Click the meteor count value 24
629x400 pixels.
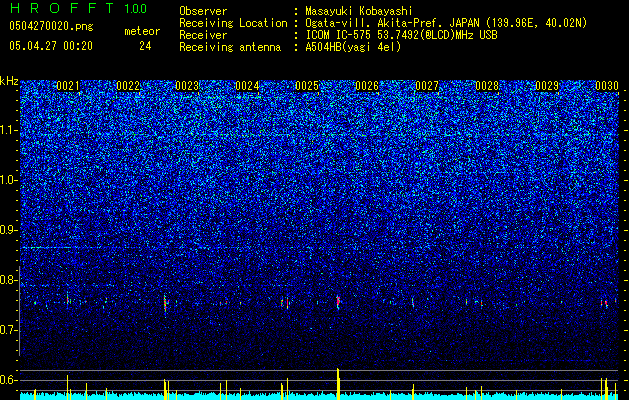pos(145,46)
